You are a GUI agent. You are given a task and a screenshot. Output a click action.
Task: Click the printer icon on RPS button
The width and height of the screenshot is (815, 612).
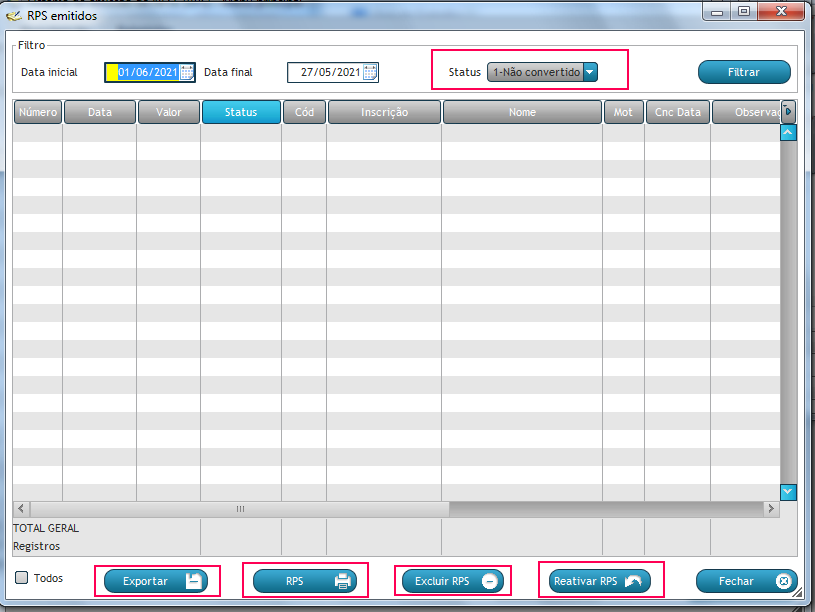[343, 581]
